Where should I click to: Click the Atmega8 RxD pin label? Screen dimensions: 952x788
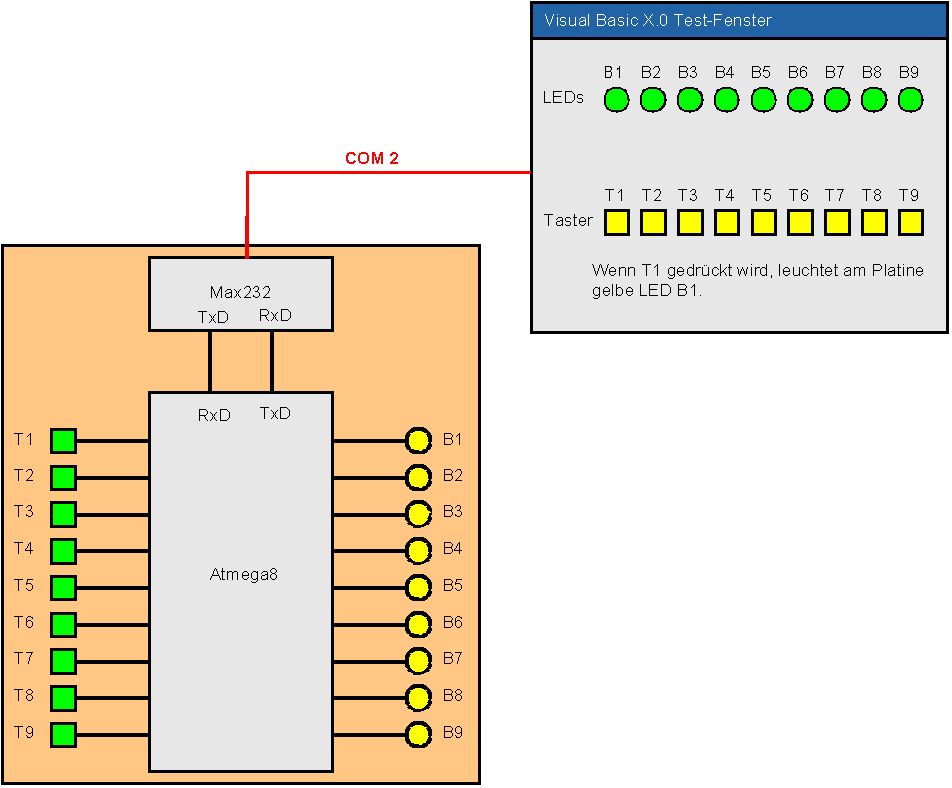coord(214,415)
